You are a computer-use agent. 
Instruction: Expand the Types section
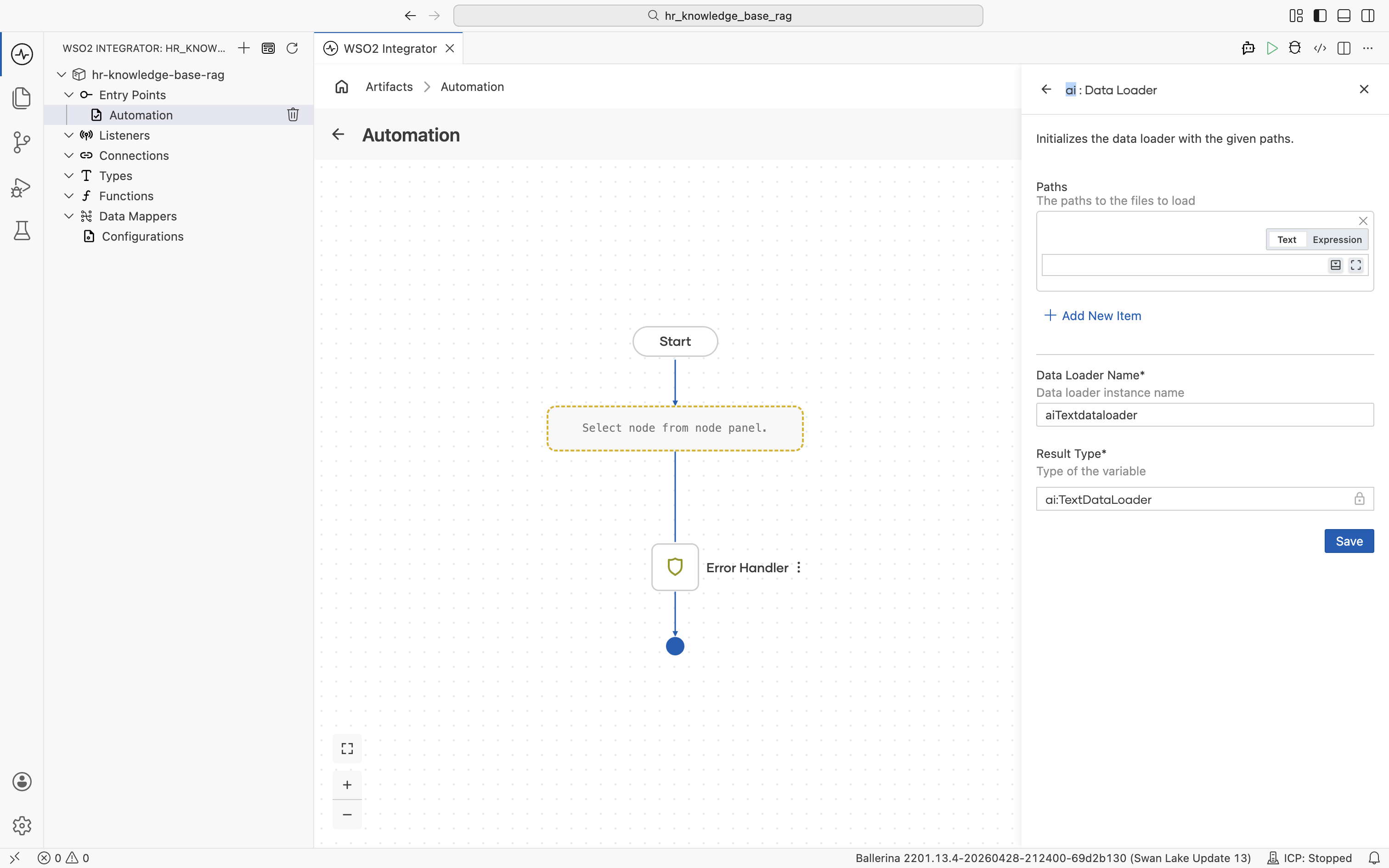point(69,175)
